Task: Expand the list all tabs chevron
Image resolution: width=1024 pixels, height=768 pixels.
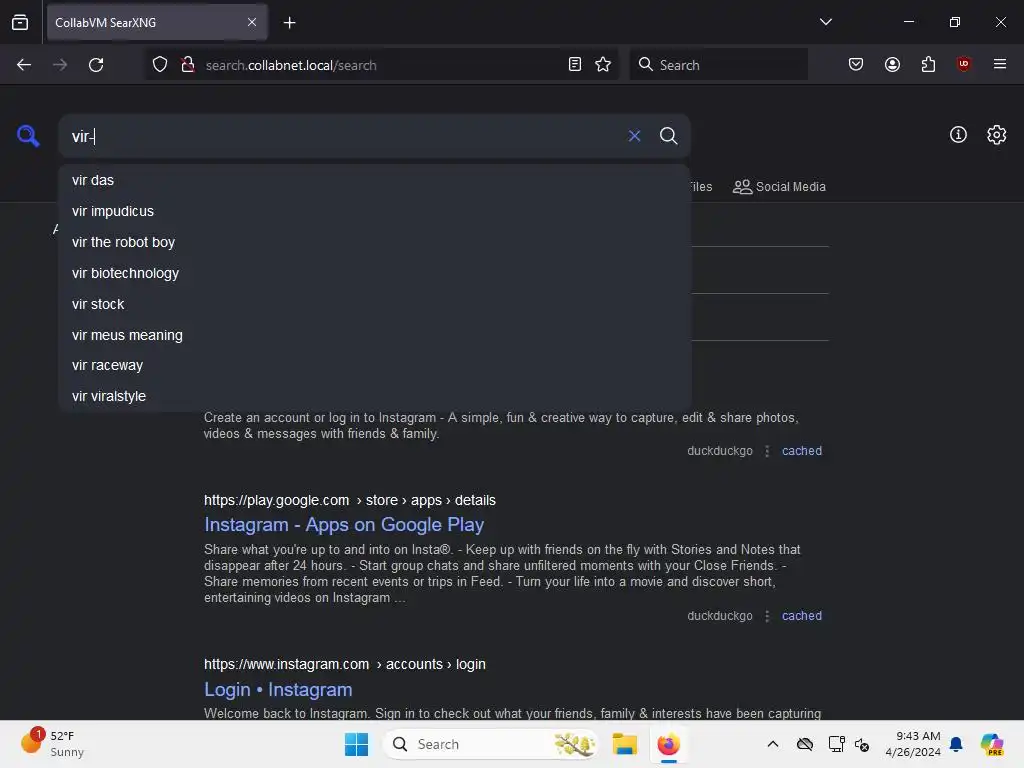Action: point(825,22)
